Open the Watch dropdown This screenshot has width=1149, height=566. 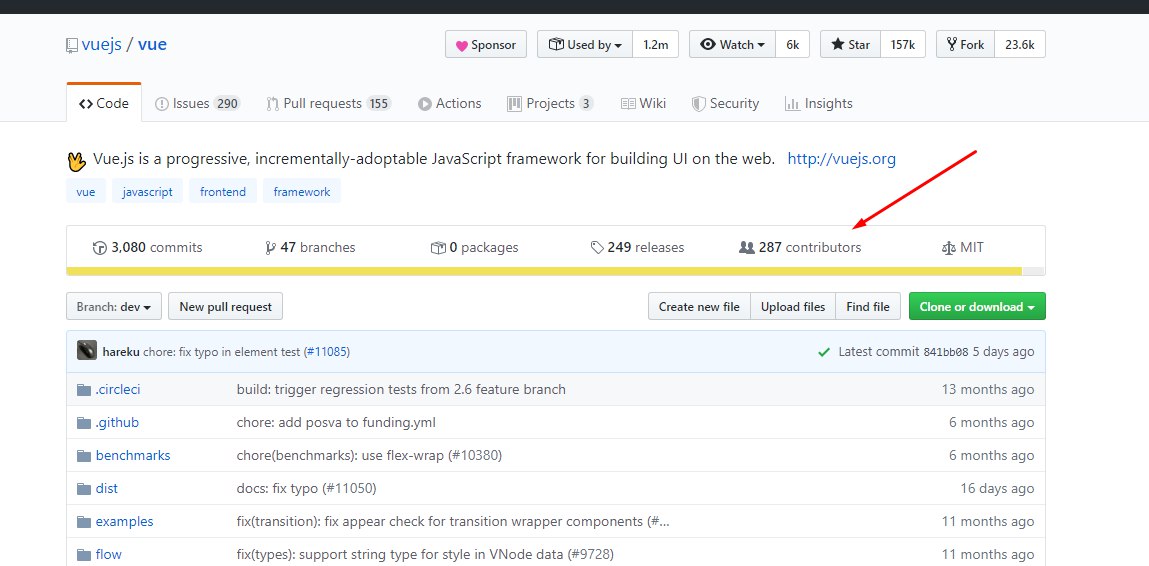pos(732,45)
